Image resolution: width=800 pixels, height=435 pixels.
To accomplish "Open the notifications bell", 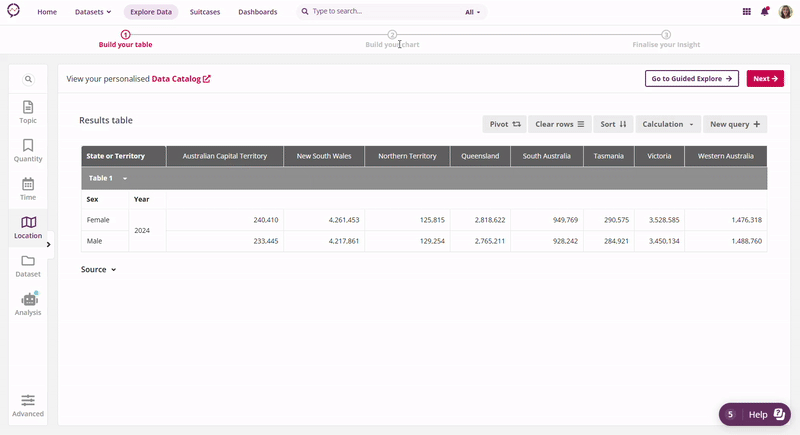I will [765, 12].
